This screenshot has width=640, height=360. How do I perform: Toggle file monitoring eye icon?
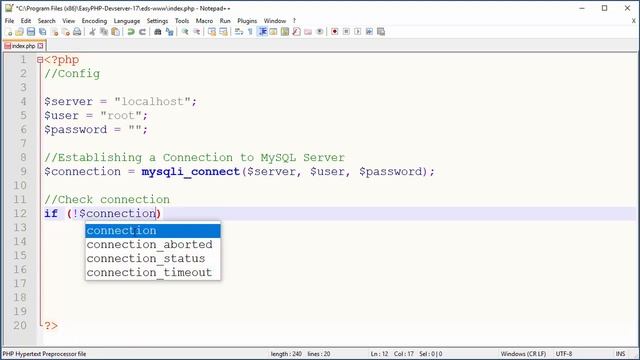[320, 32]
